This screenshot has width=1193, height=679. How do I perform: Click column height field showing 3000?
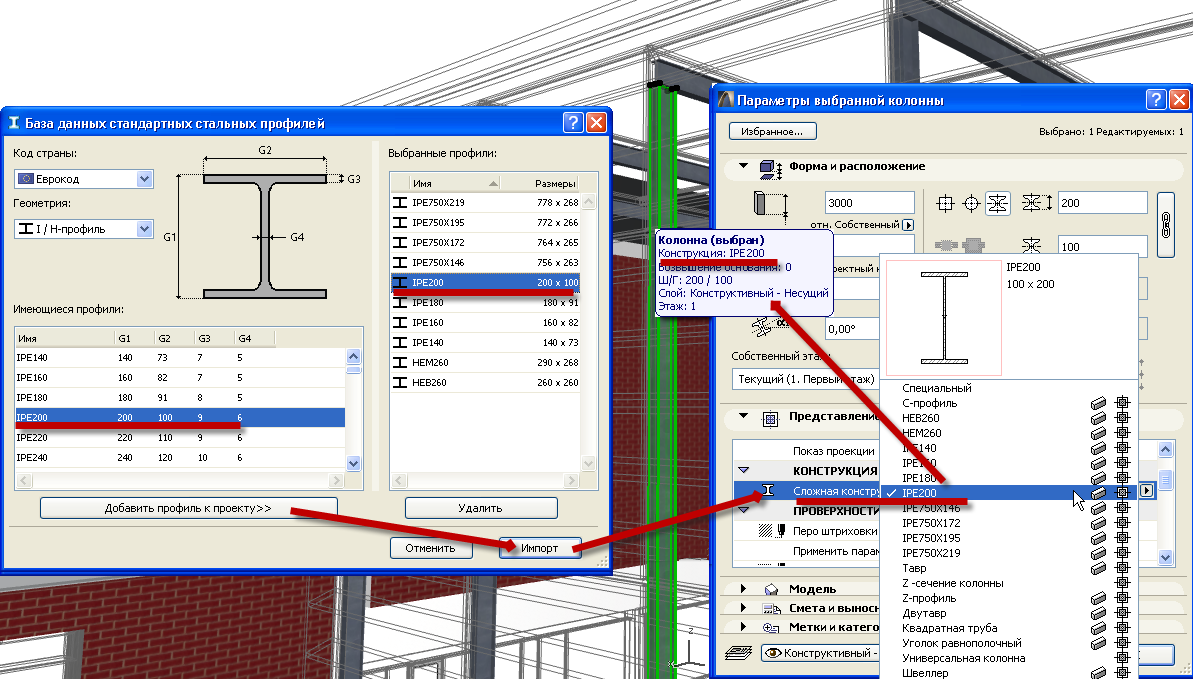pyautogui.click(x=870, y=203)
